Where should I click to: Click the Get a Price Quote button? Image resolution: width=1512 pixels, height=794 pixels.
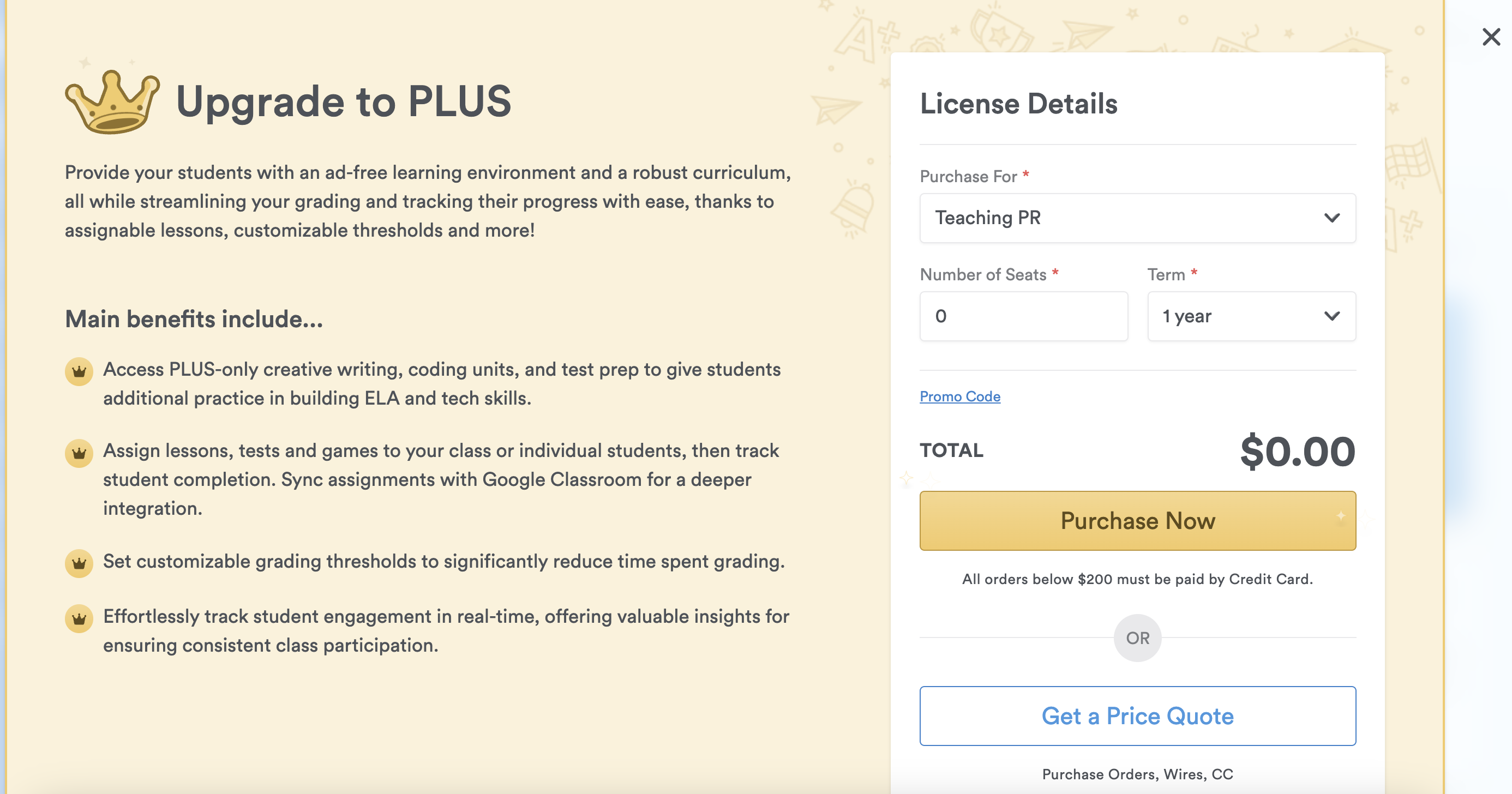[1137, 716]
